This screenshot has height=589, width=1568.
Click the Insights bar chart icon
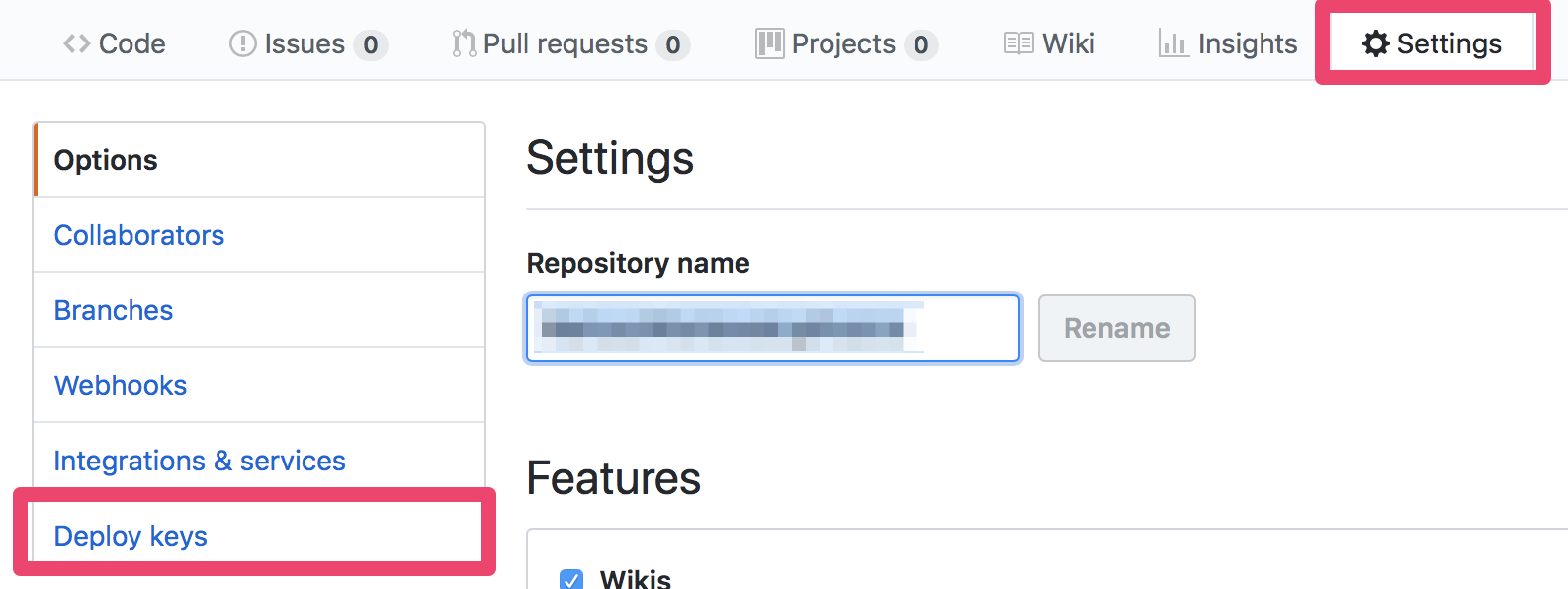tap(1173, 44)
